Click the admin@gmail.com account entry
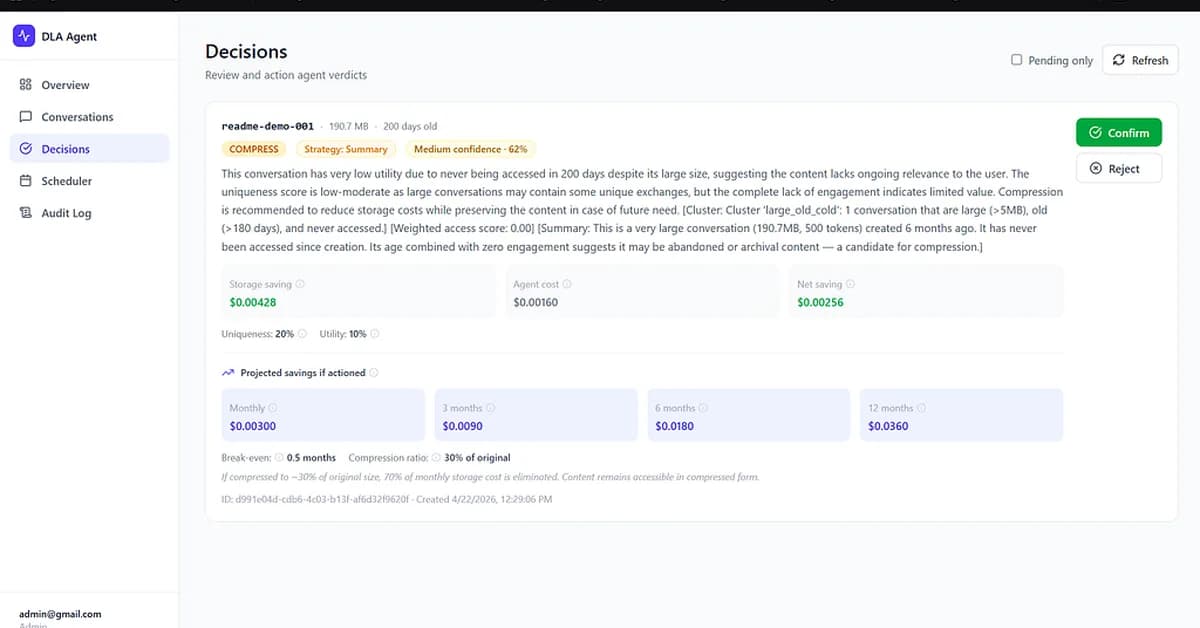This screenshot has width=1200, height=628. tap(60, 614)
